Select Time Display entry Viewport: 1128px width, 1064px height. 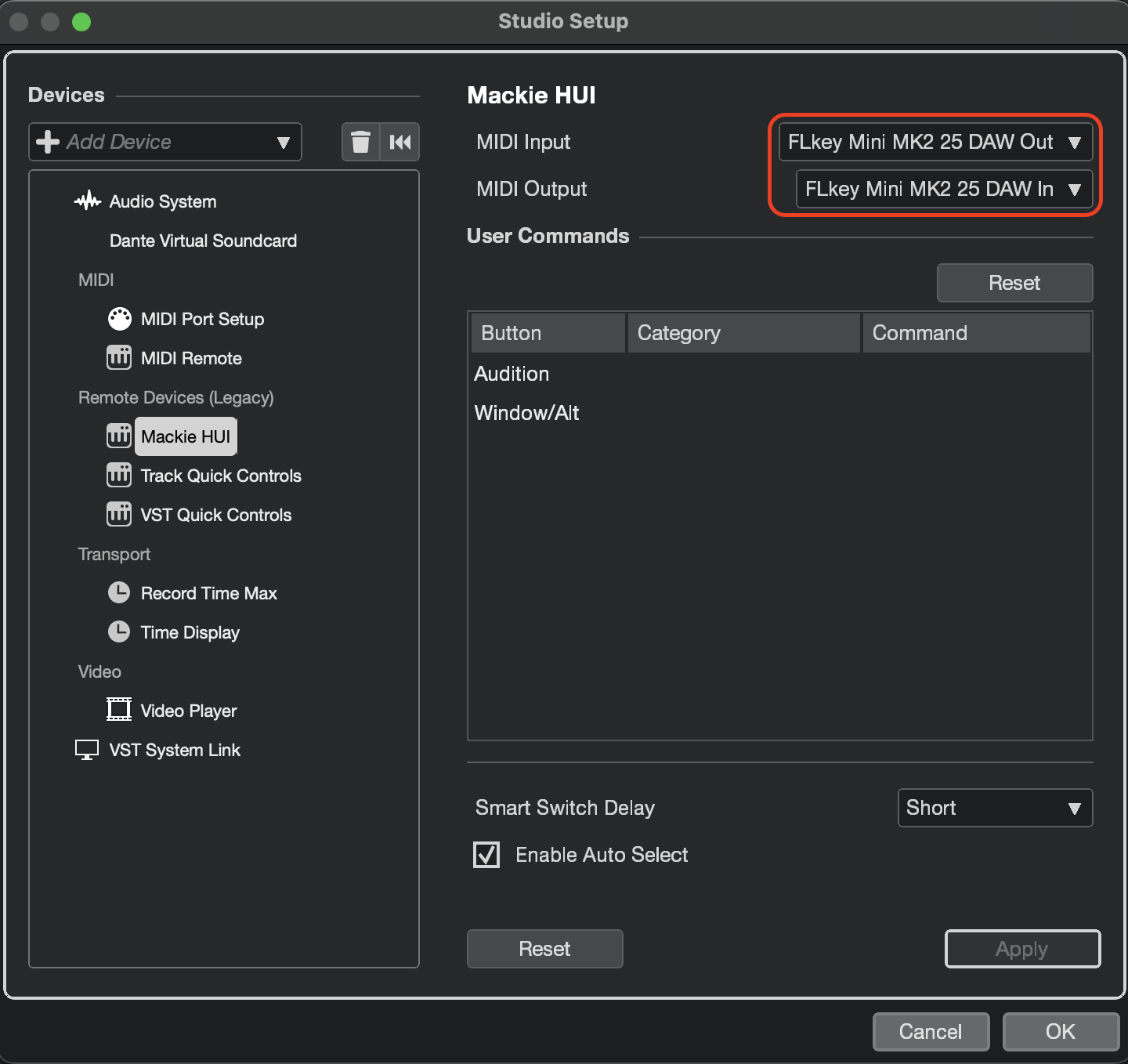coord(190,632)
